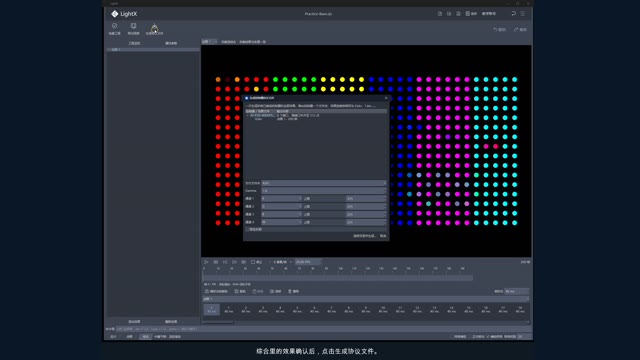Image resolution: width=640 pixels, height=360 pixels.
Task: Close the generate protocol dialog
Action: coord(386,98)
